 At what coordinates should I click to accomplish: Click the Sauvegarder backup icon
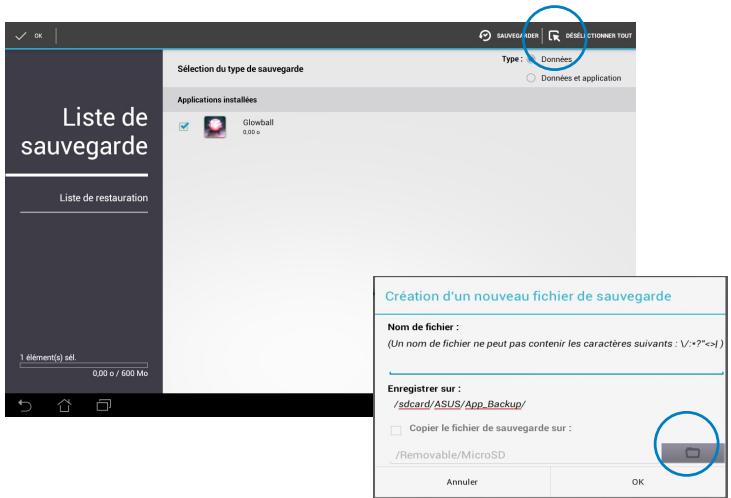click(485, 35)
